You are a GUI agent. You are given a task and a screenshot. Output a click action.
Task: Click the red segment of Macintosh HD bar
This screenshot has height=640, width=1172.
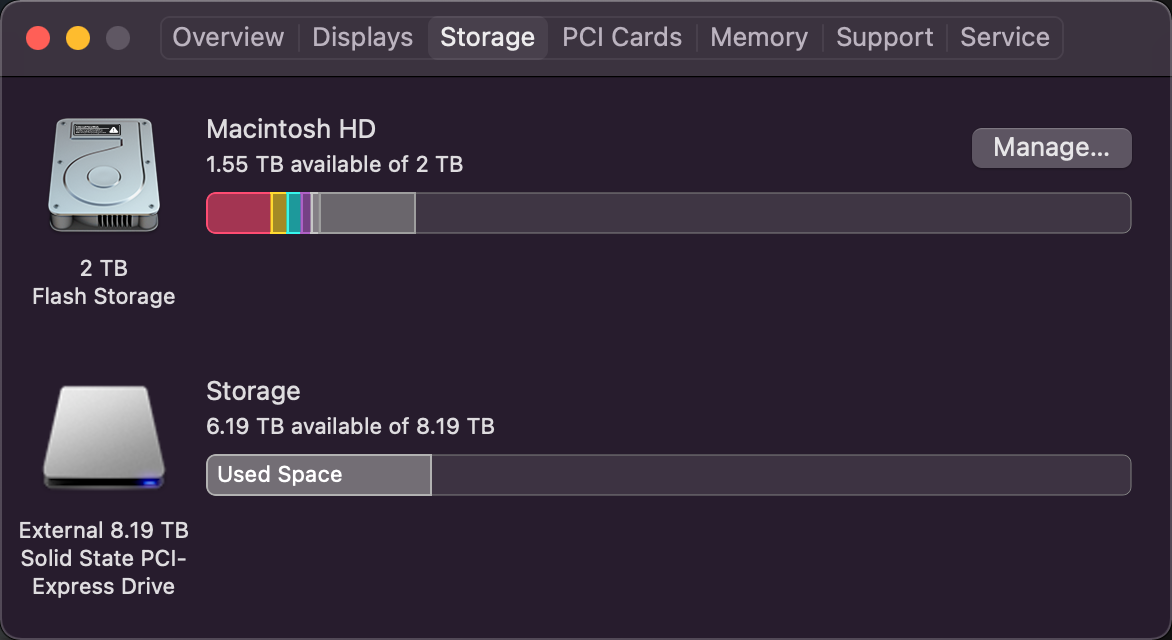(x=238, y=213)
